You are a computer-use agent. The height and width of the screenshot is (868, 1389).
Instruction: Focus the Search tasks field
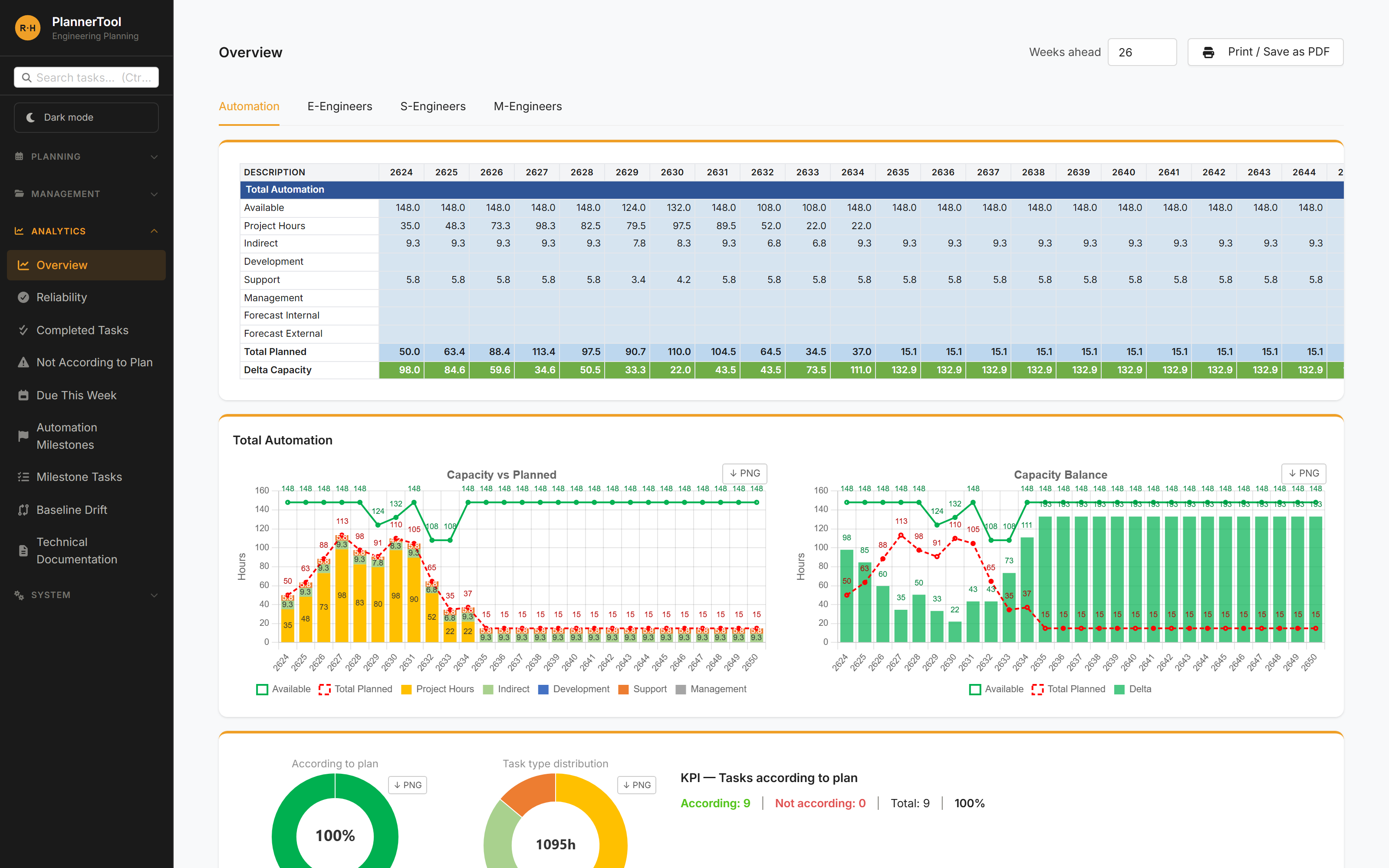pos(86,78)
